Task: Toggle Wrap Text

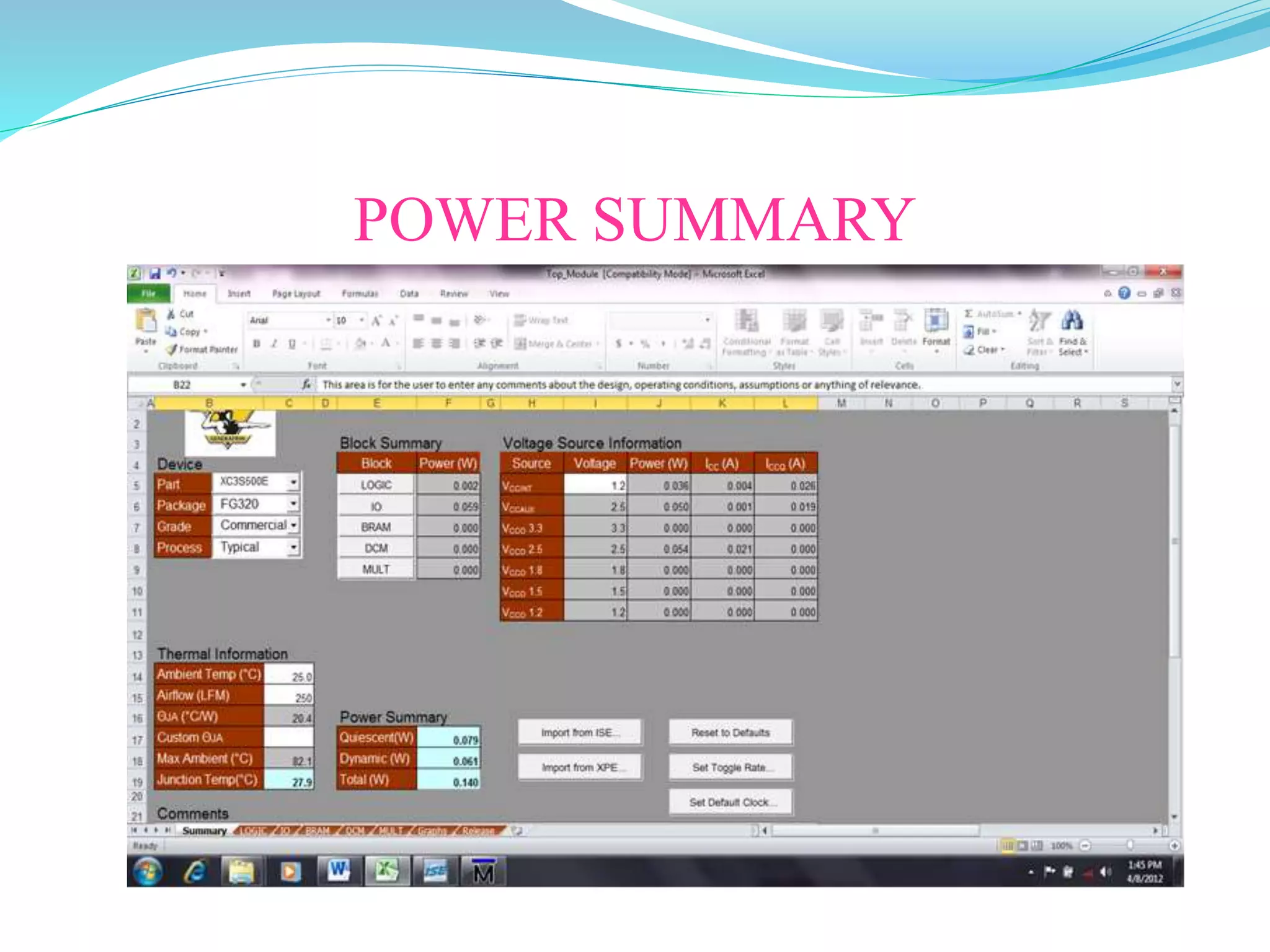Action: point(541,320)
